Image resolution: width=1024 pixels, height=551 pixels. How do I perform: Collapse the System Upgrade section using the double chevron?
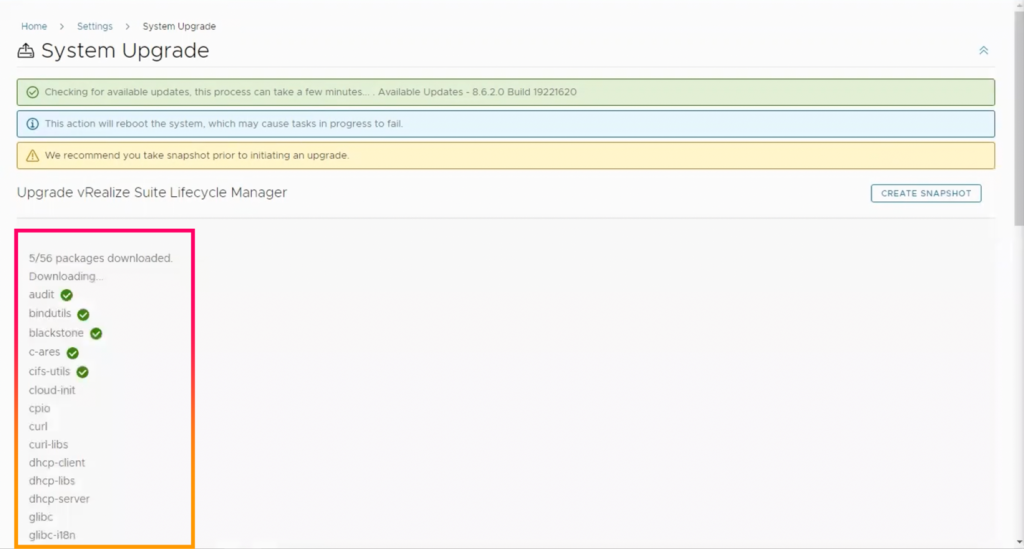tap(984, 50)
